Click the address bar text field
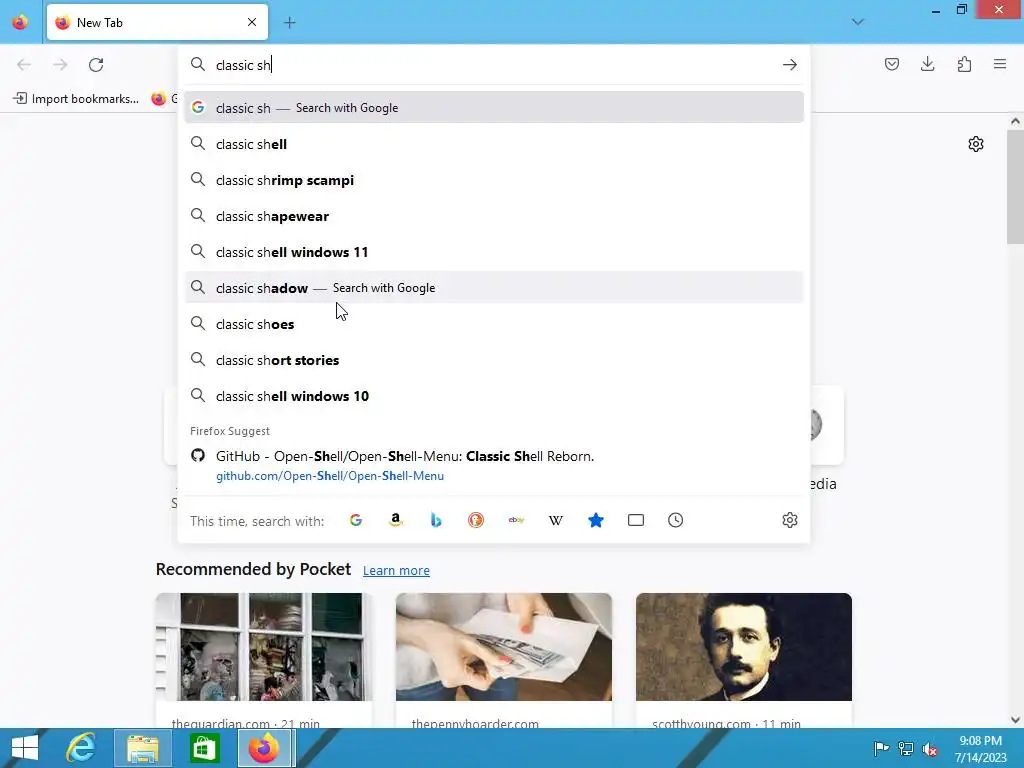The height and width of the screenshot is (768, 1024). click(494, 65)
